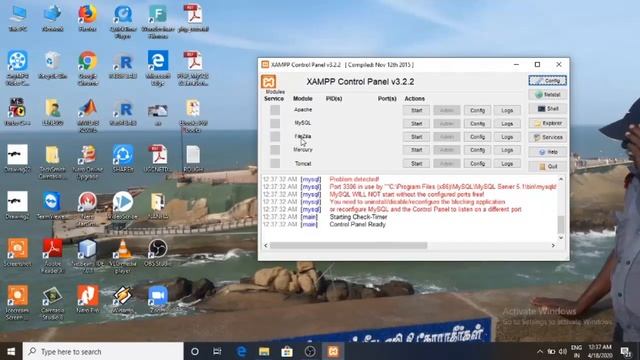View Logs for Mercury module
This screenshot has width=640, height=360.
coord(507,150)
